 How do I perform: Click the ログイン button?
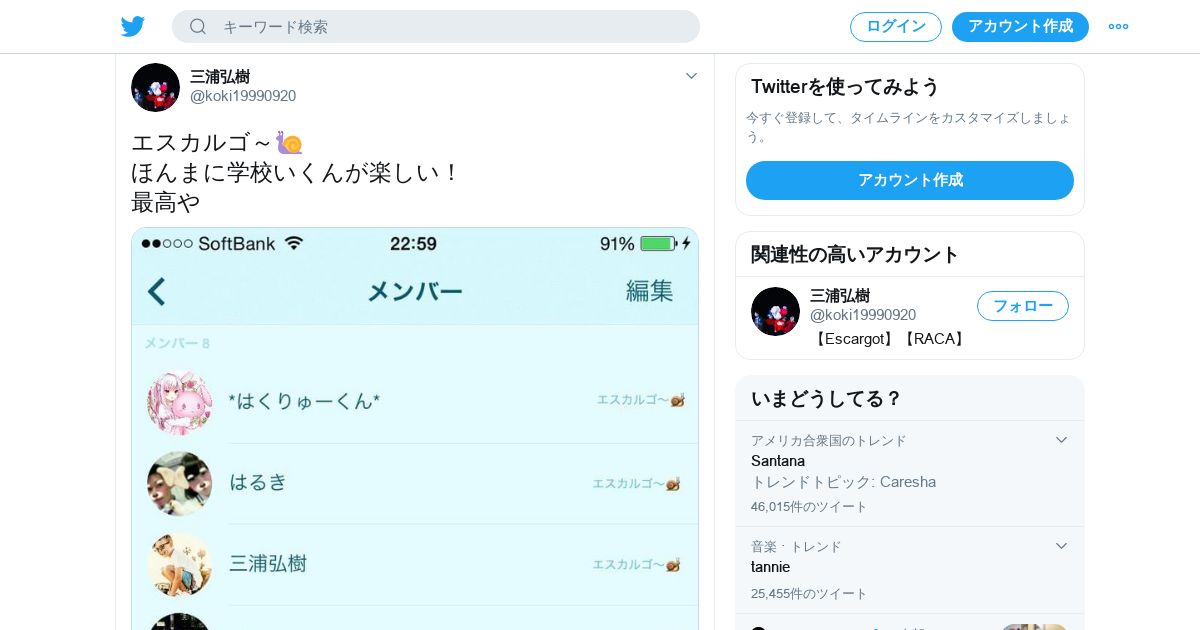click(896, 27)
